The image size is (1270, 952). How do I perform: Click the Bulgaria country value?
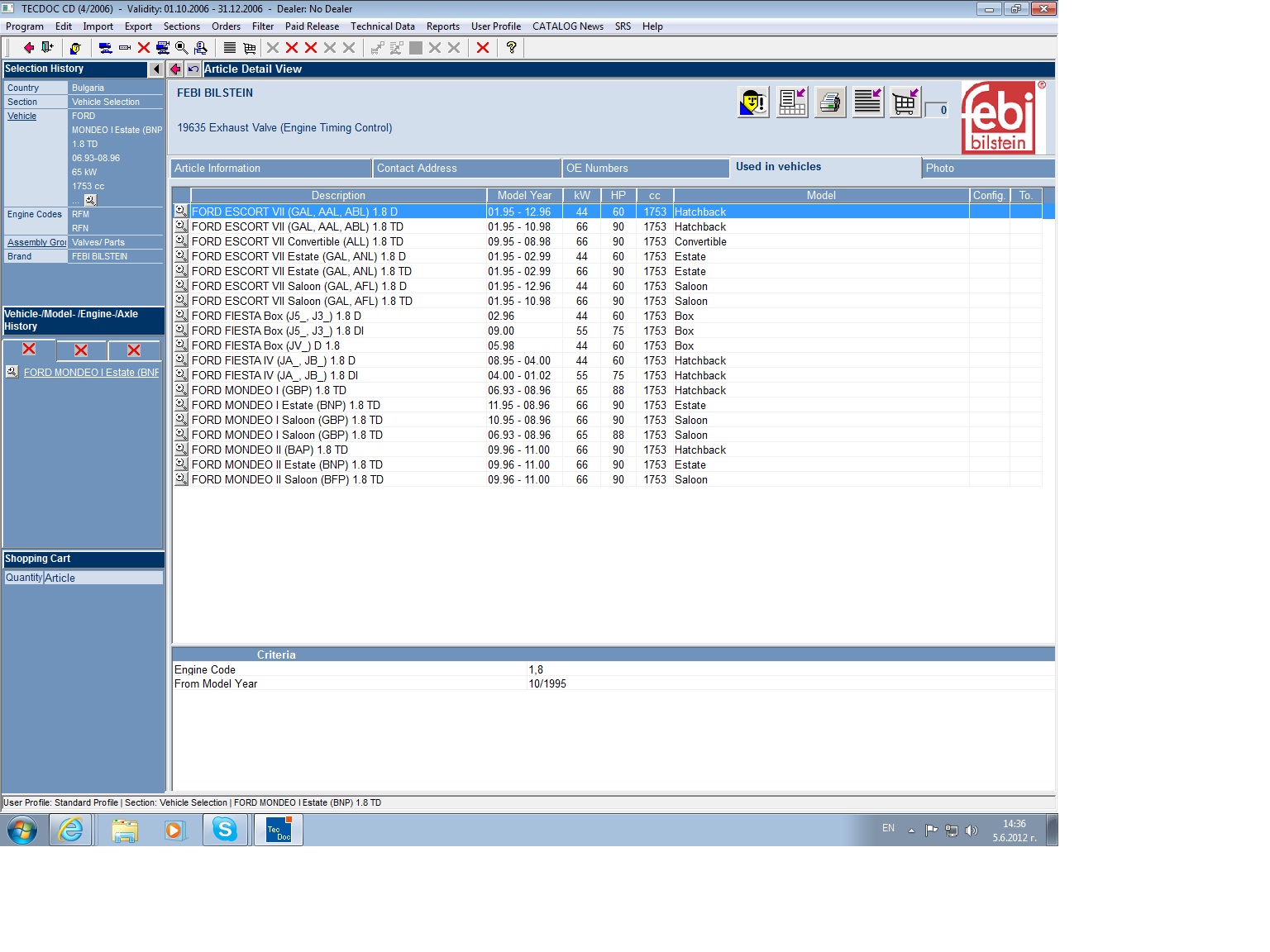(88, 88)
